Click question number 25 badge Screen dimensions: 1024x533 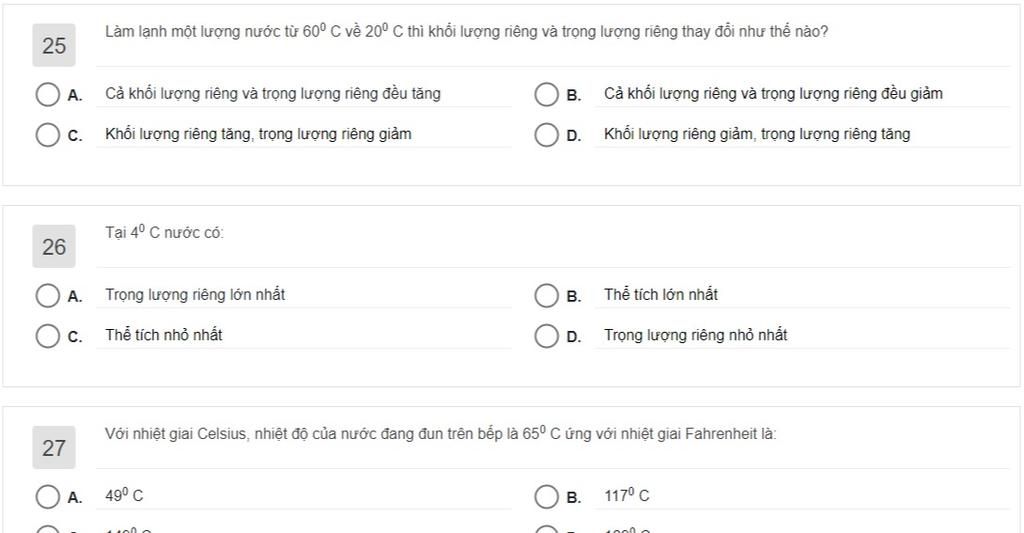pos(54,45)
